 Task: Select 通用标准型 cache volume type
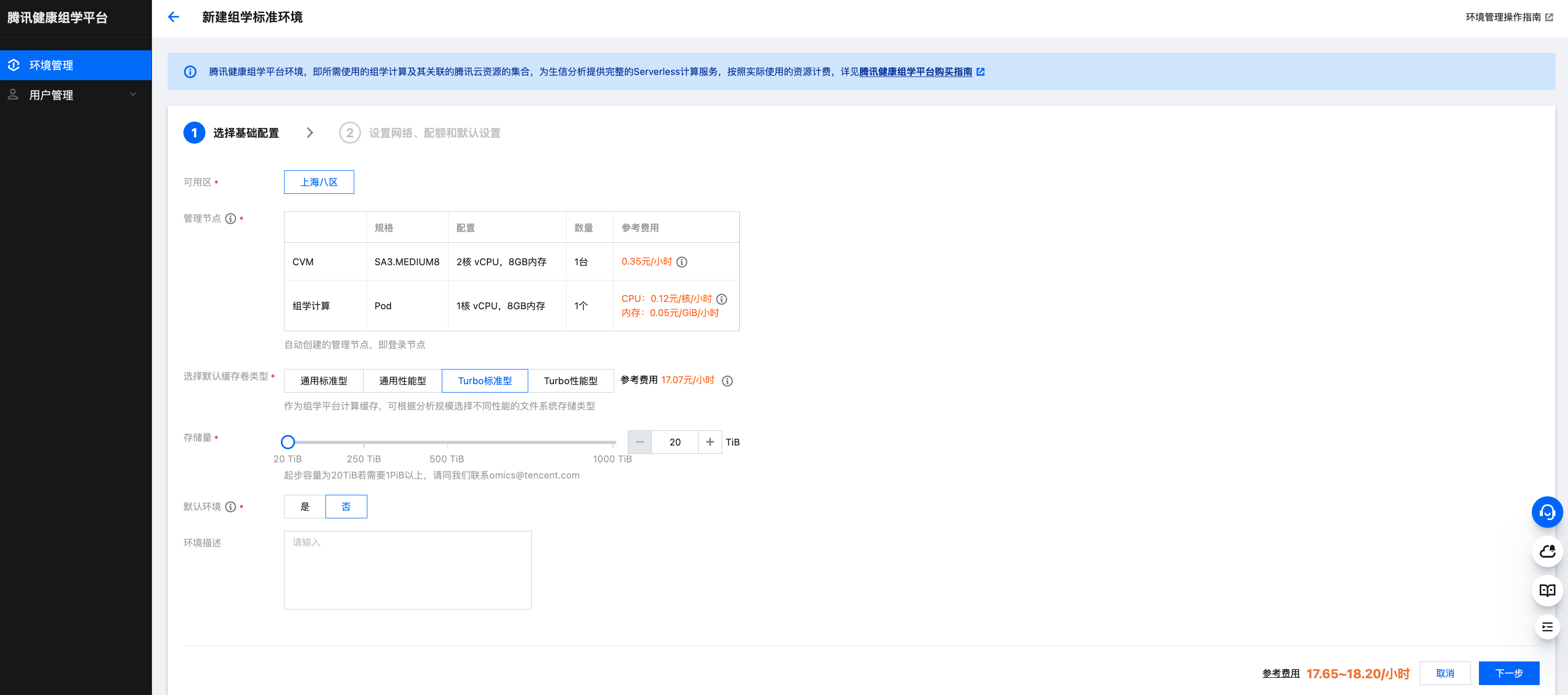(x=323, y=381)
